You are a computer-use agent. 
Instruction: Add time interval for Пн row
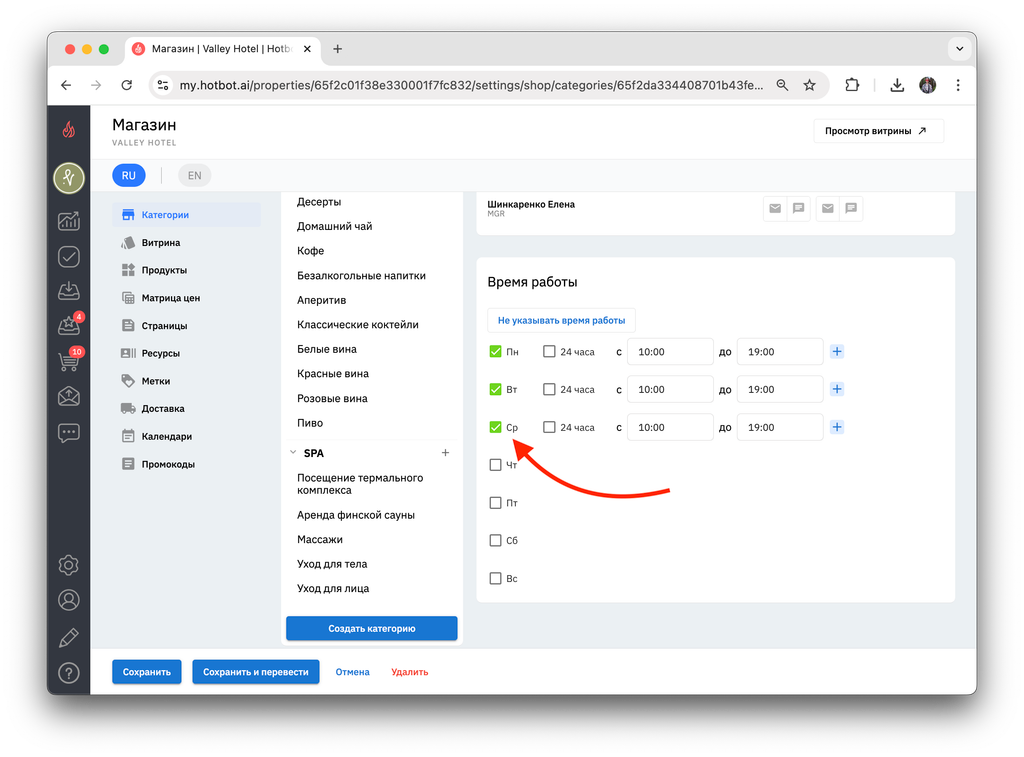[837, 351]
